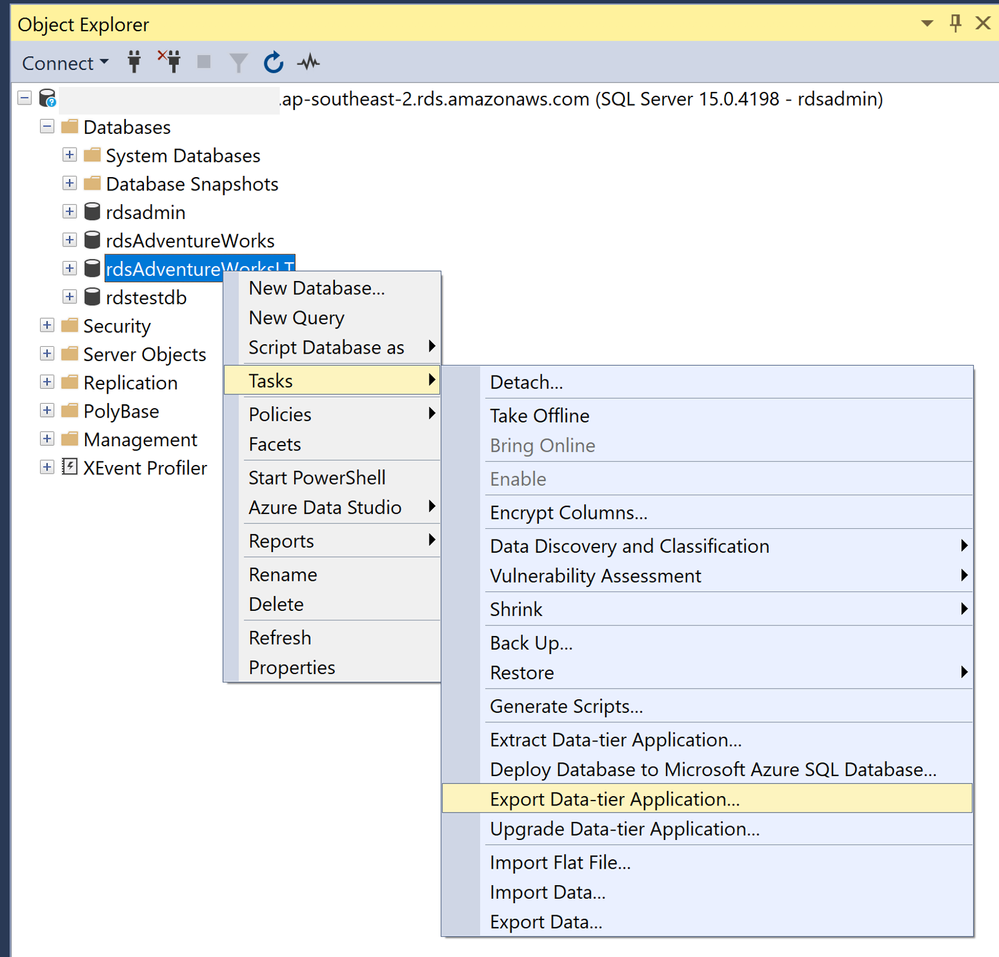Select Encrypt Columns... task
This screenshot has width=999, height=957.
pyautogui.click(x=708, y=512)
